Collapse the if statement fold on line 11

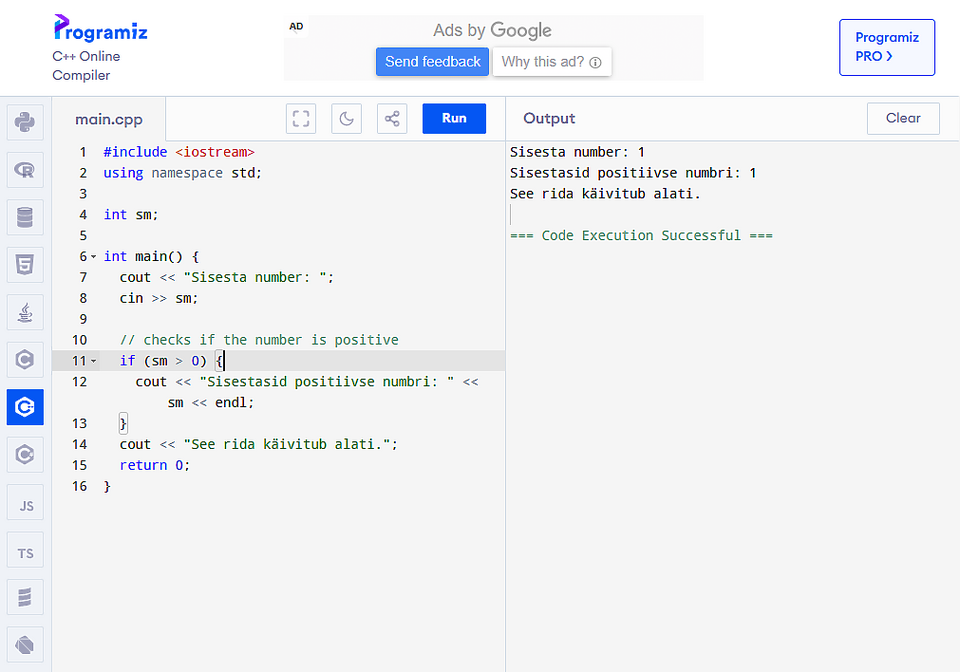[x=91, y=360]
